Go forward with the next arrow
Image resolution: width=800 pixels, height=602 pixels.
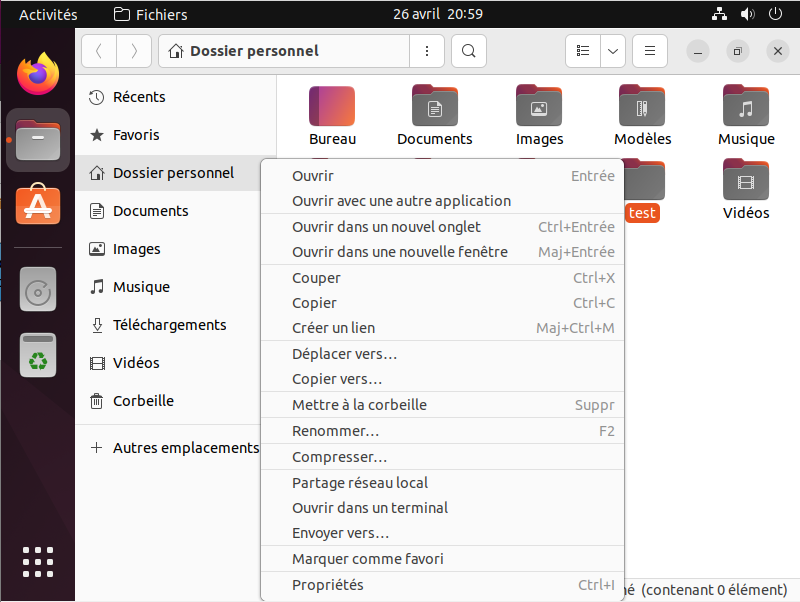coord(134,51)
